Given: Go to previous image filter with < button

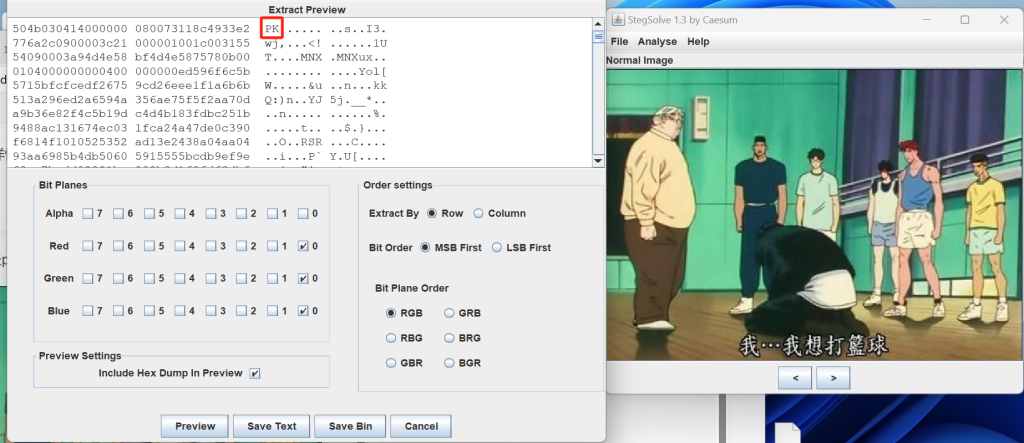Looking at the screenshot, I should click(795, 378).
